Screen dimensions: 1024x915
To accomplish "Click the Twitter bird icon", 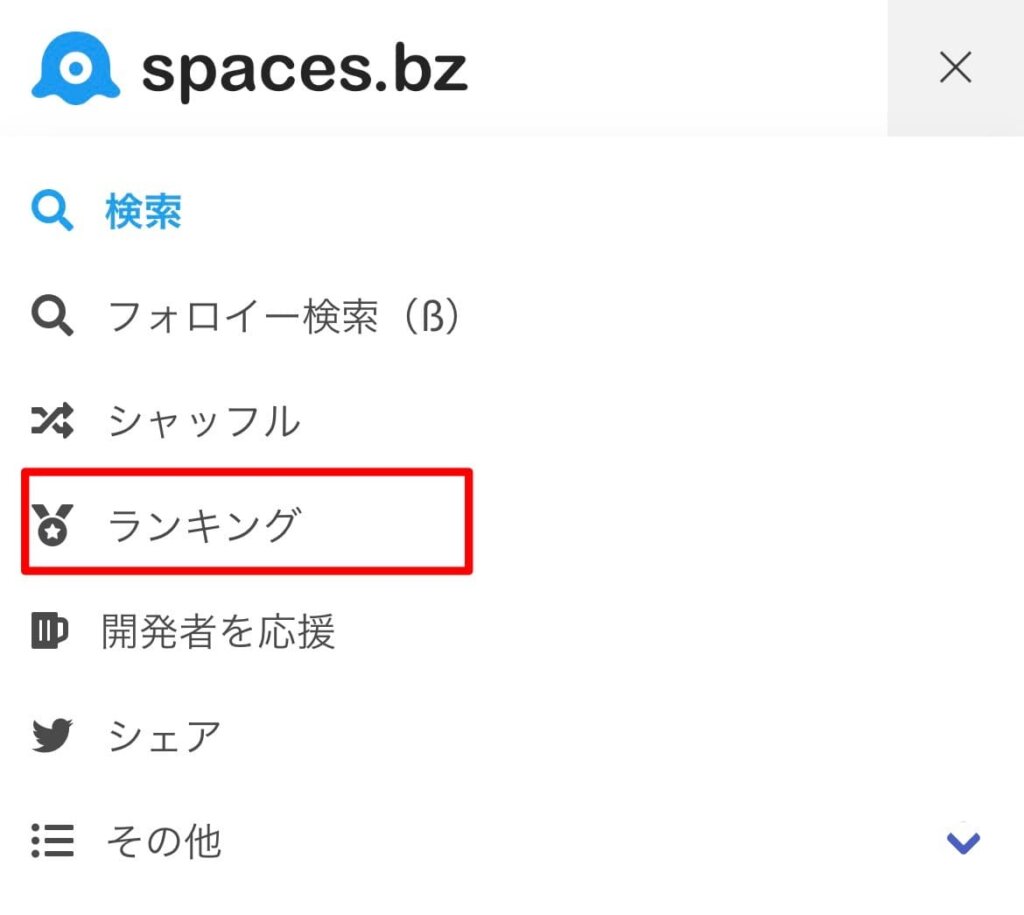I will click(x=52, y=735).
